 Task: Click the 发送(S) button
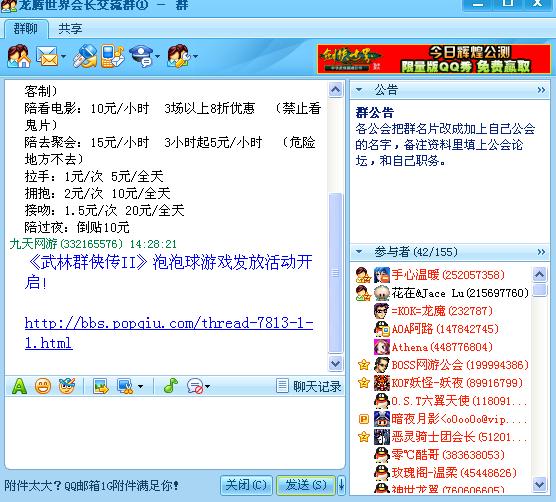tap(306, 485)
